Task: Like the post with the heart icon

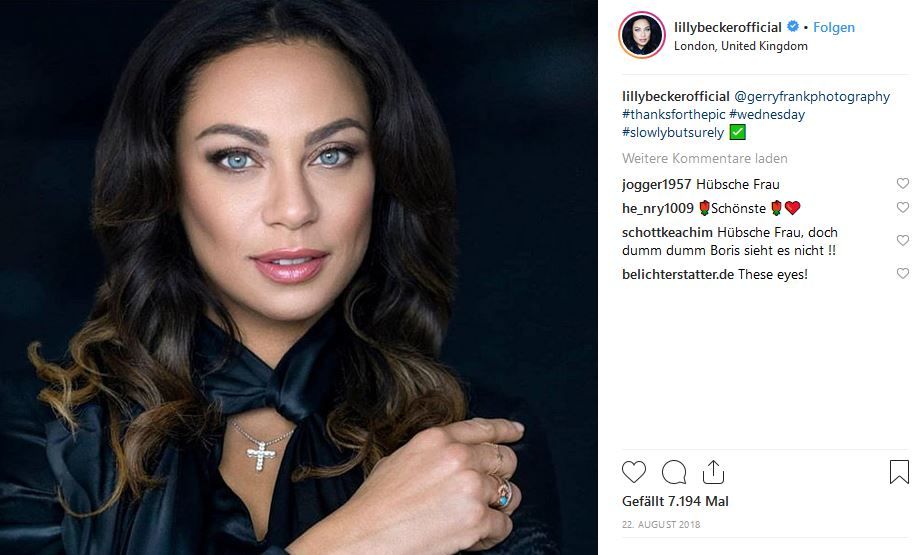Action: click(634, 472)
